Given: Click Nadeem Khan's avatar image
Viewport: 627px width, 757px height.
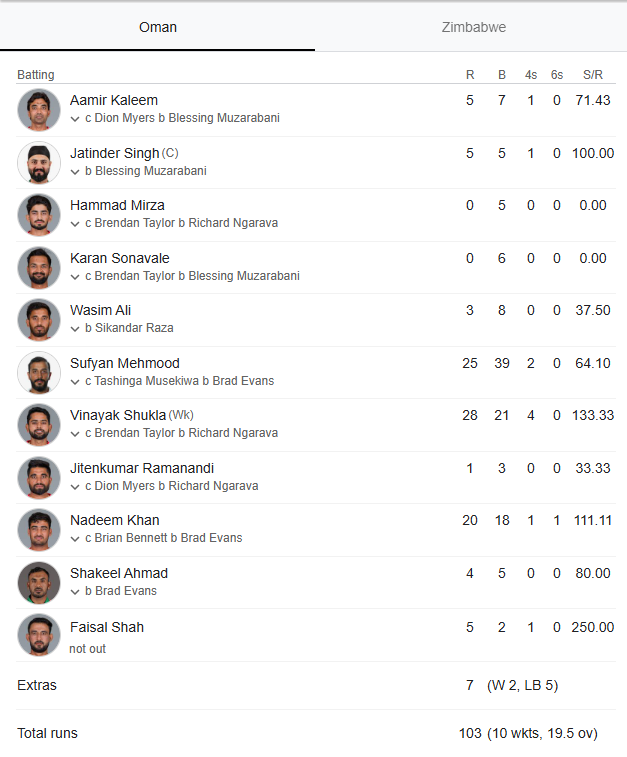Looking at the screenshot, I should (39, 529).
